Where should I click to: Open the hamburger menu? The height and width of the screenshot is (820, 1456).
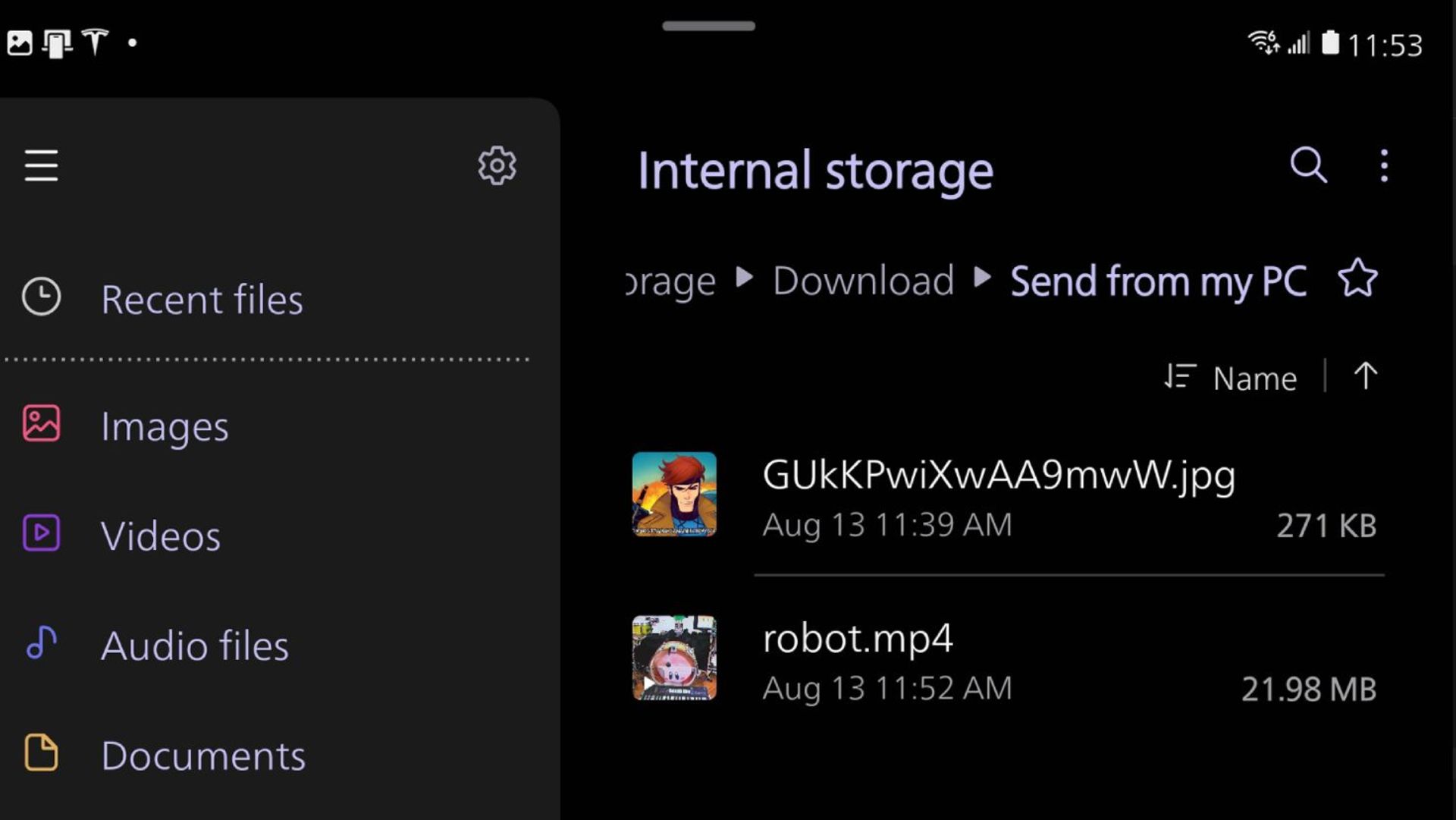pos(42,165)
